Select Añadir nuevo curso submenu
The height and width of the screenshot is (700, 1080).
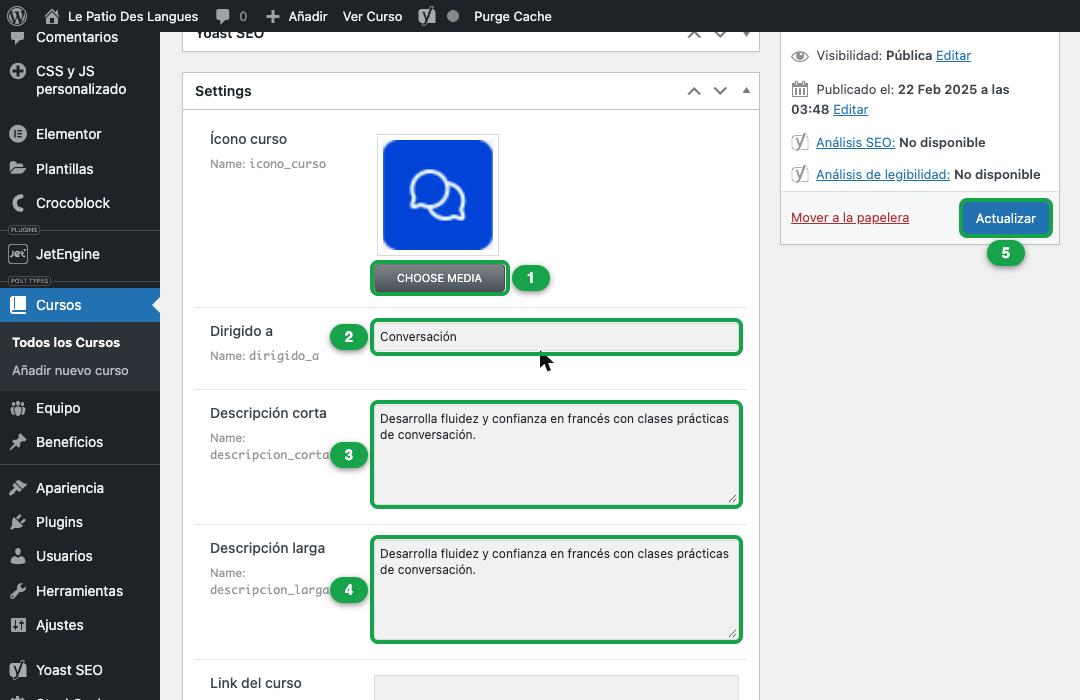click(70, 371)
